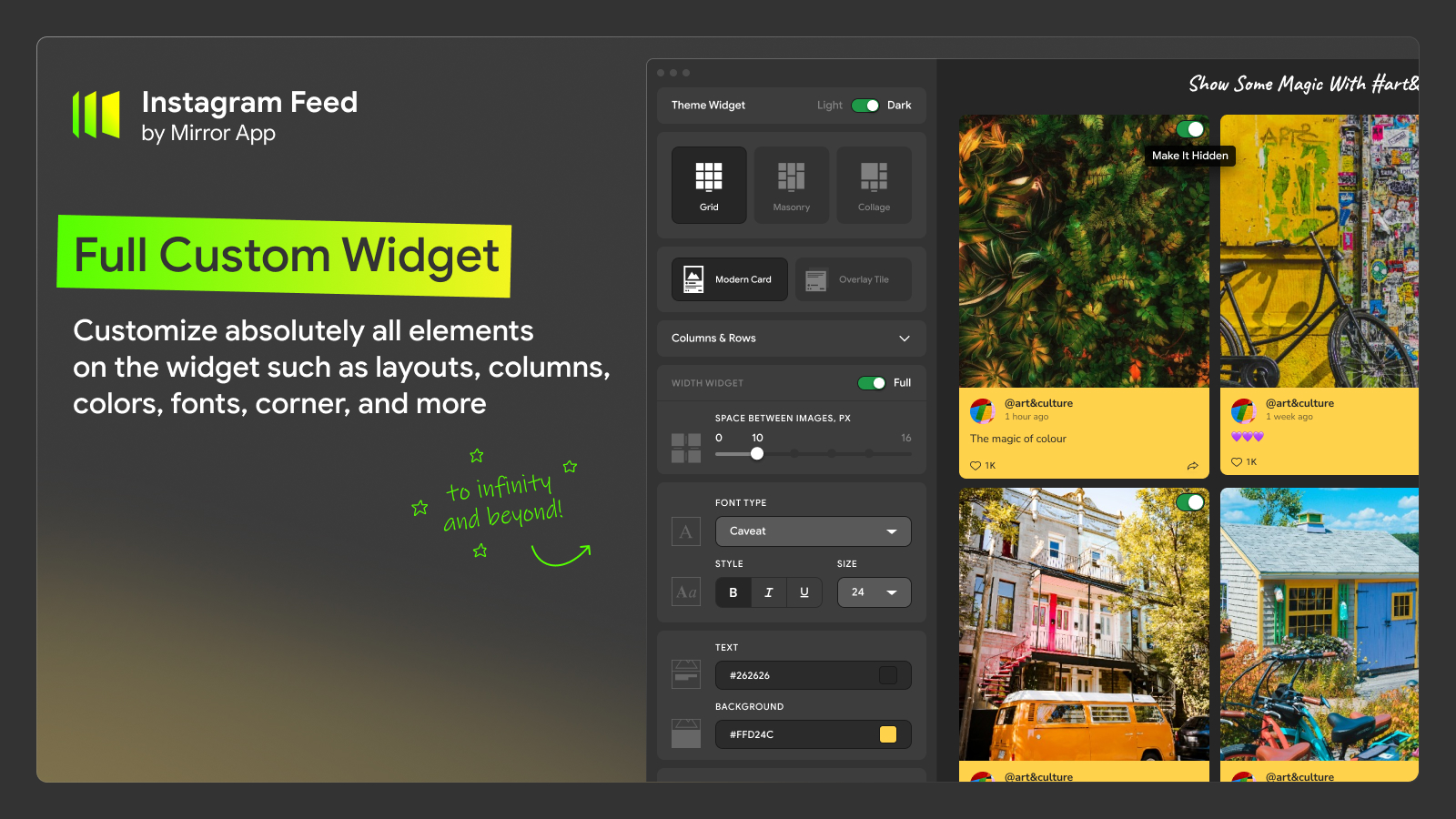Click the font type 'A' icon
The width and height of the screenshot is (1456, 819).
[686, 531]
